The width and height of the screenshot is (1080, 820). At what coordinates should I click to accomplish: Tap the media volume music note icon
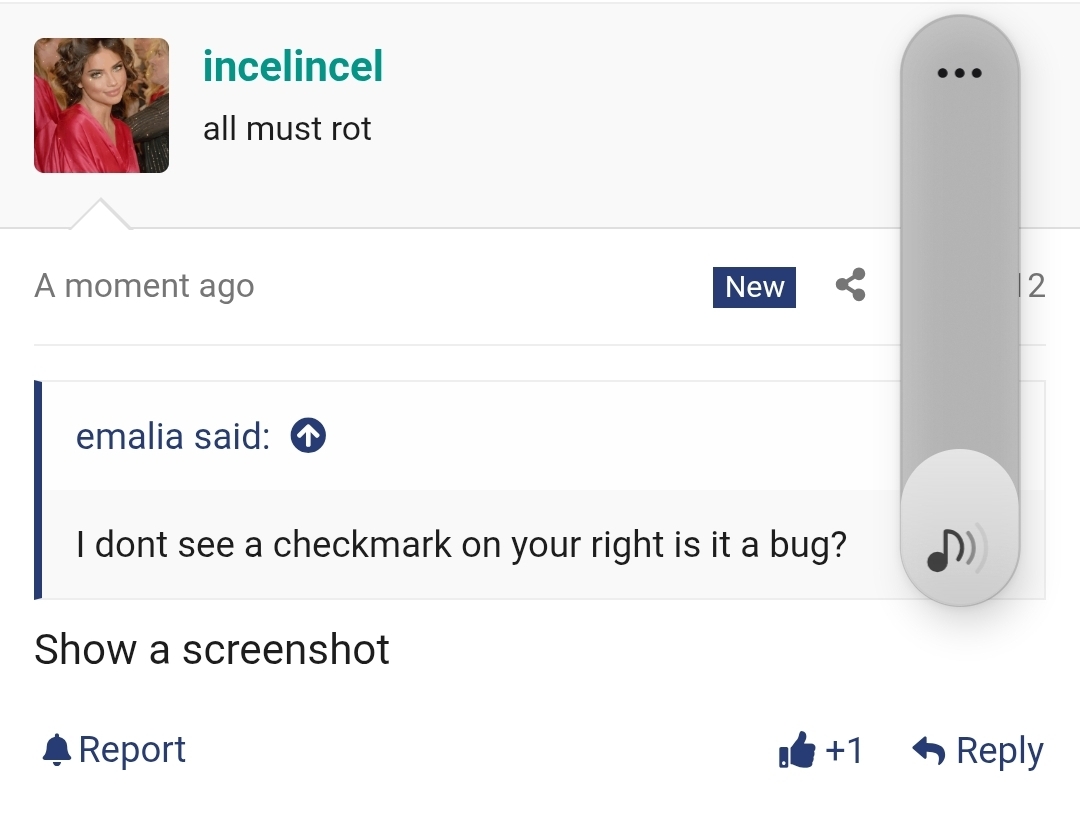[956, 549]
